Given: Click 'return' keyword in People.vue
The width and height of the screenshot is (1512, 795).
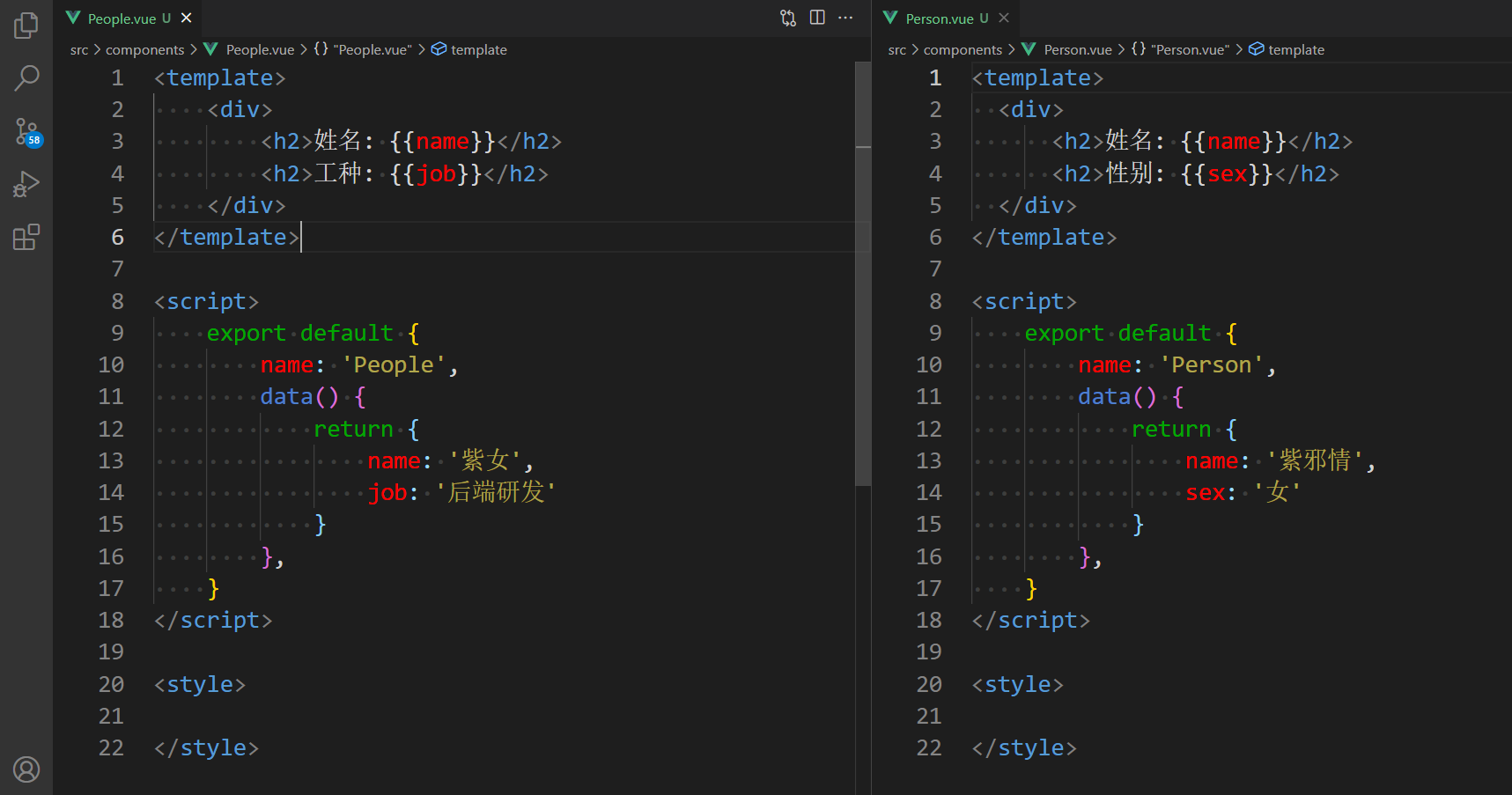Looking at the screenshot, I should click(353, 430).
